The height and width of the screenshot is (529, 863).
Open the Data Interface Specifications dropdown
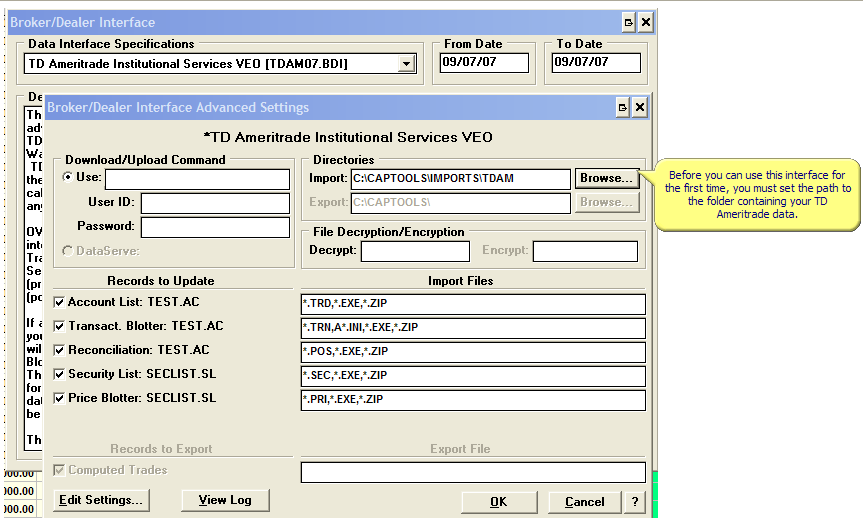406,64
